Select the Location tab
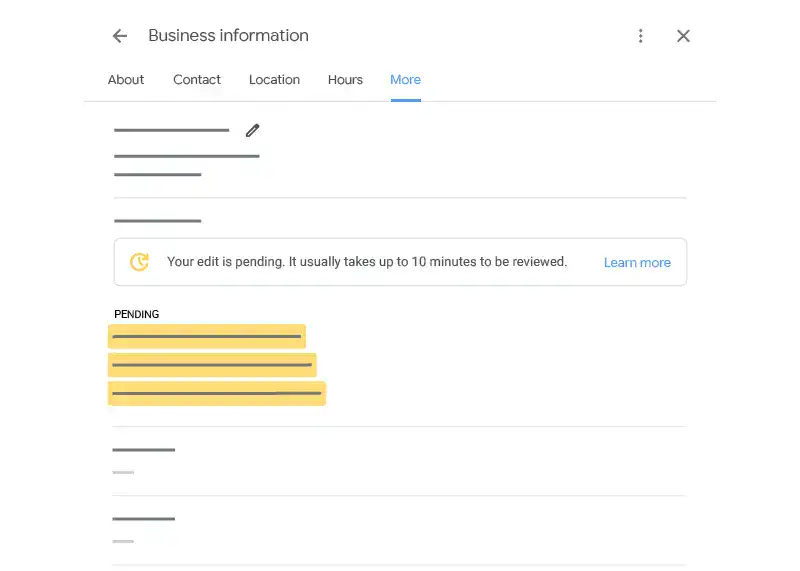Viewport: 800px width, 571px height. click(274, 80)
